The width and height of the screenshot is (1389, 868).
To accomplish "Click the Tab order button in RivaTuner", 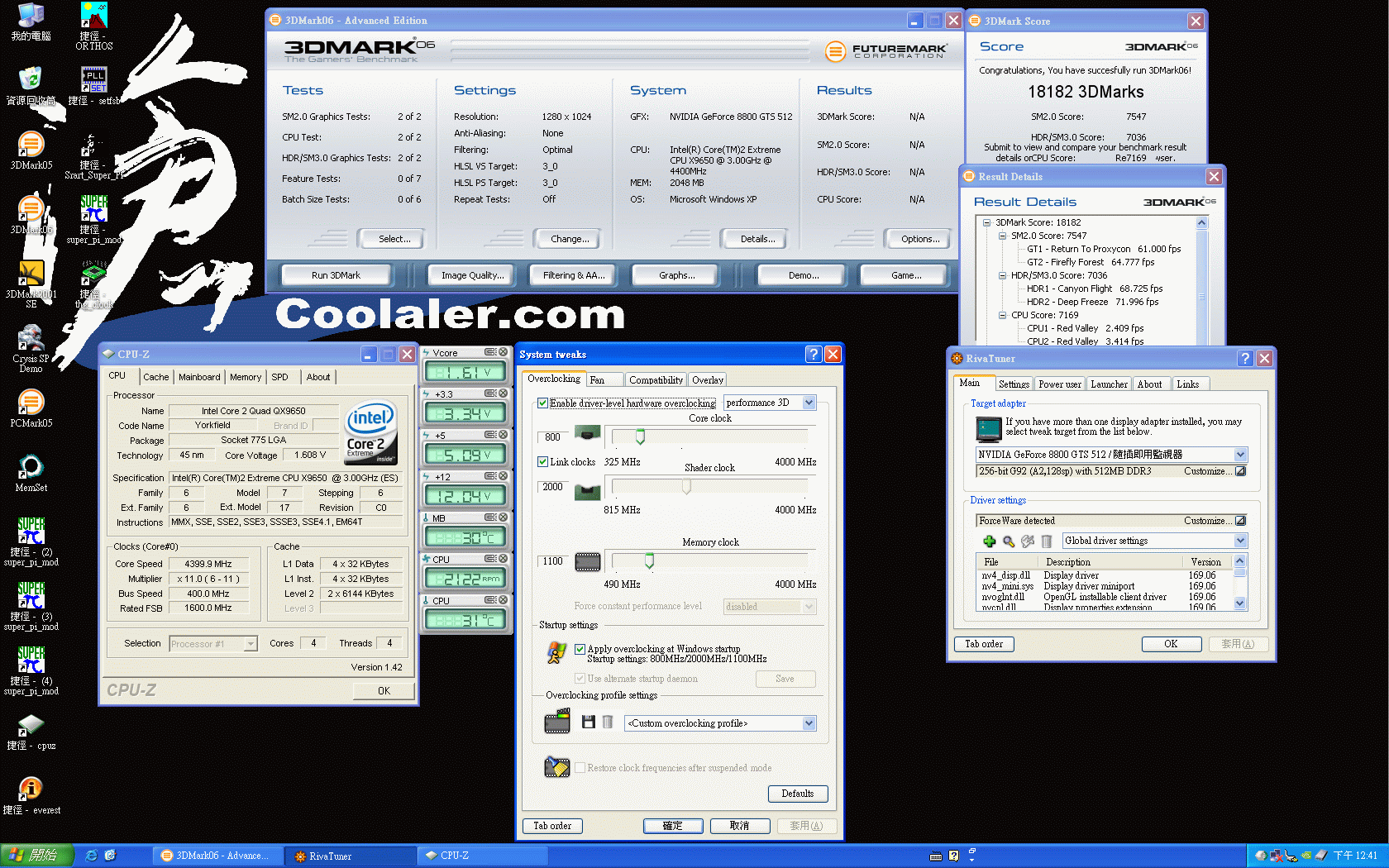I will click(x=984, y=644).
